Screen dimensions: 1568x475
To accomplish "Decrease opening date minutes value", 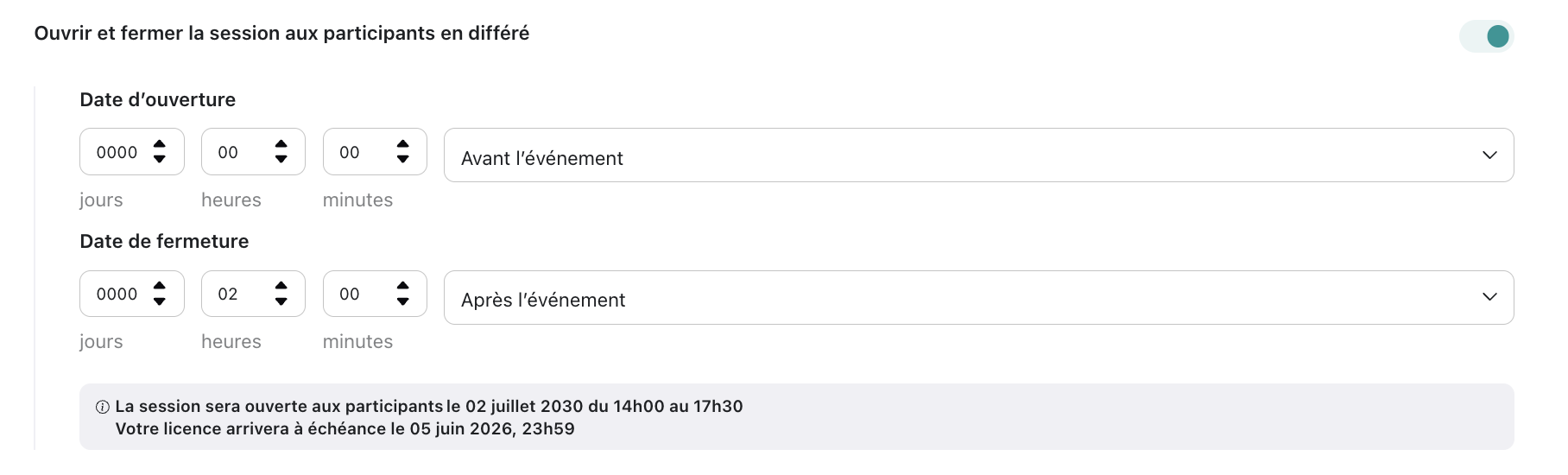I will click(403, 160).
